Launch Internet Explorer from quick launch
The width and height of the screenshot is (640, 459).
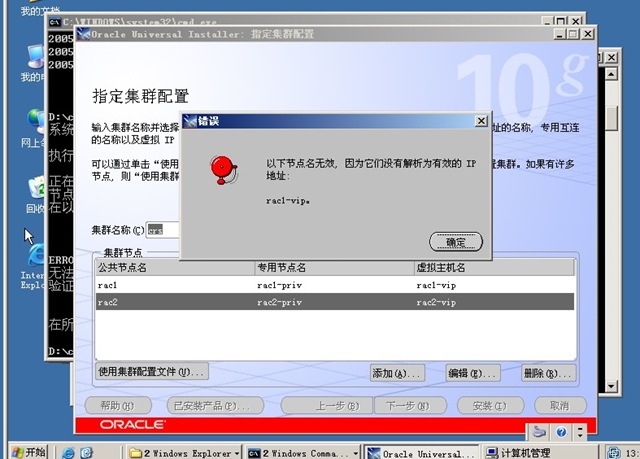coord(68,452)
